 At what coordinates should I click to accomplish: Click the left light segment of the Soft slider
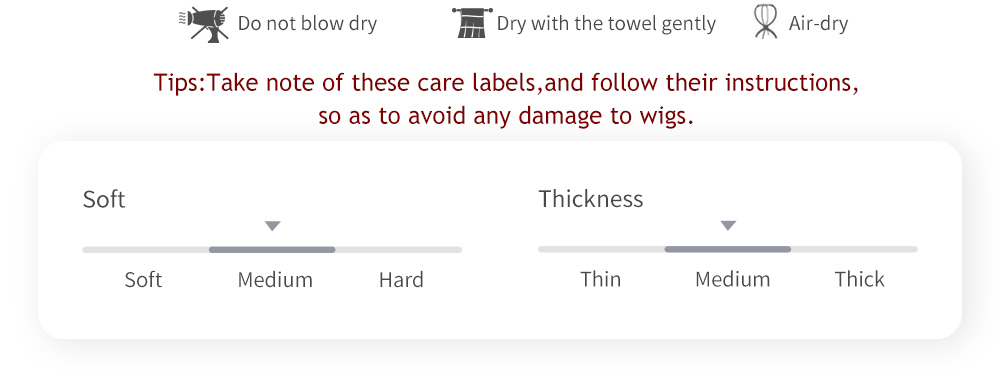point(145,250)
